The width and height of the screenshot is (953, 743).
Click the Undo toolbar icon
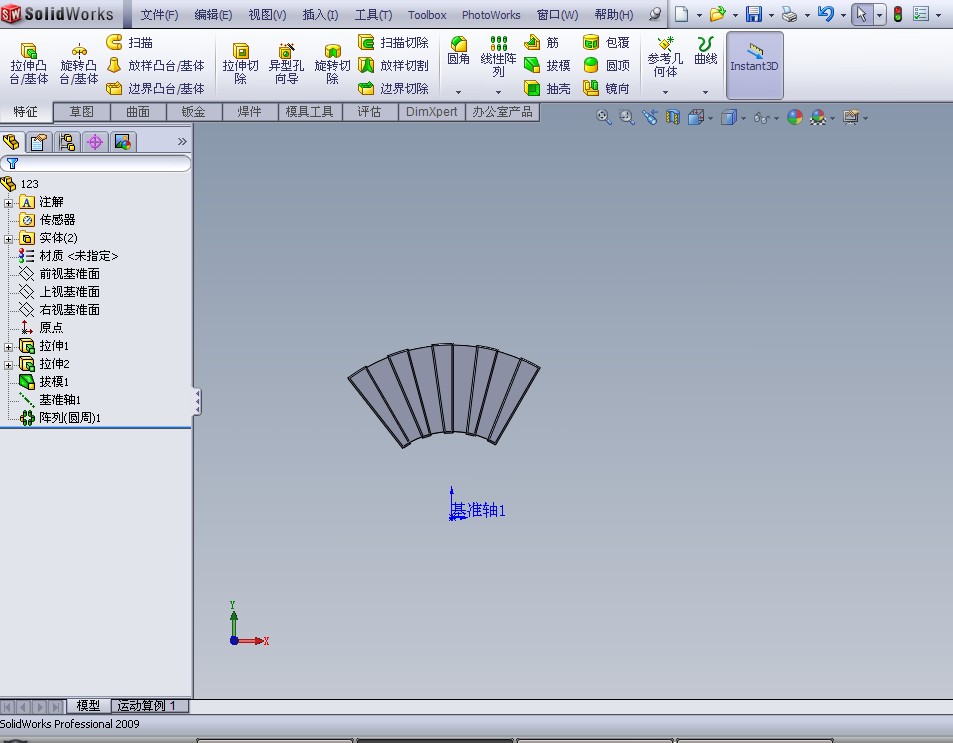[x=825, y=14]
